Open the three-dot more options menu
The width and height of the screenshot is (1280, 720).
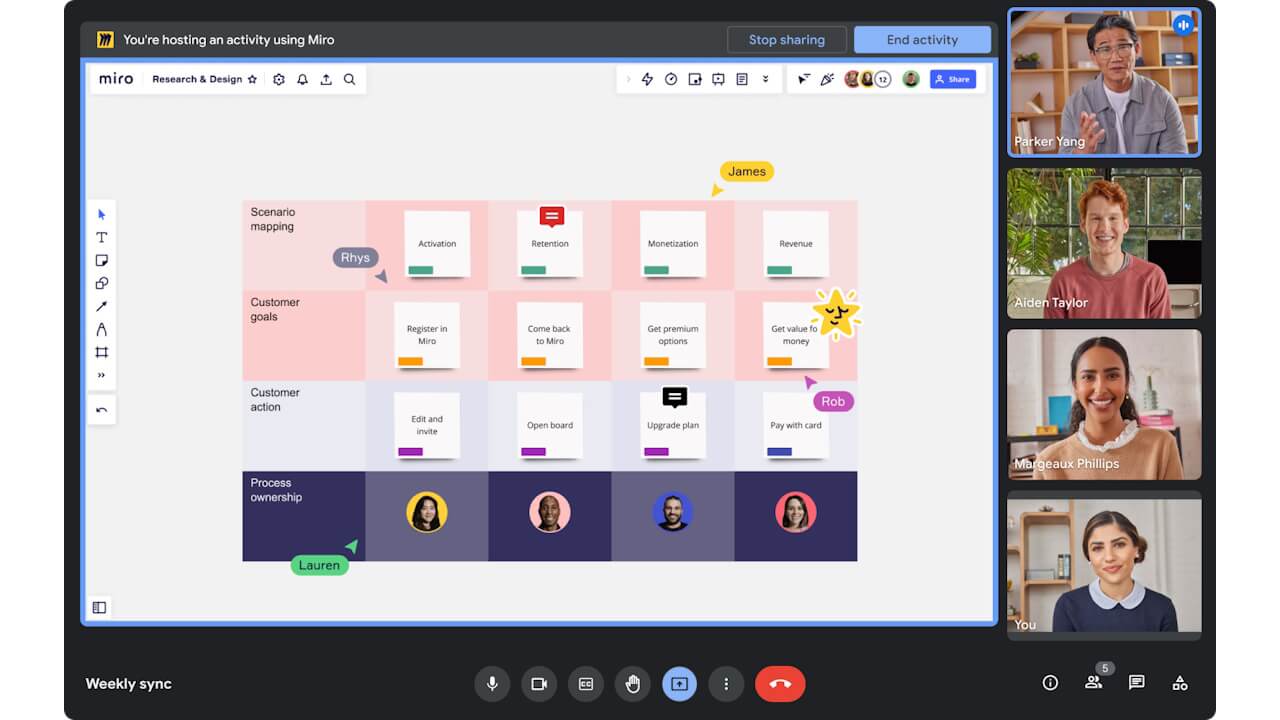point(726,684)
